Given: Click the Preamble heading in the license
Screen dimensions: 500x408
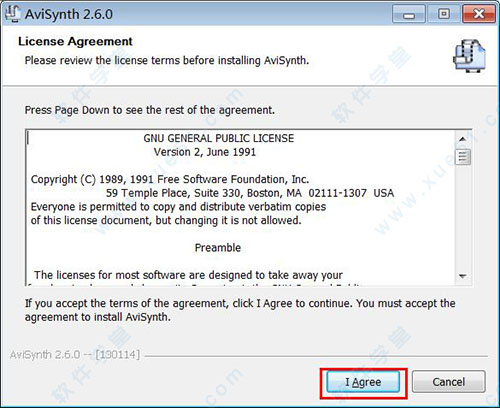Looking at the screenshot, I should (218, 248).
